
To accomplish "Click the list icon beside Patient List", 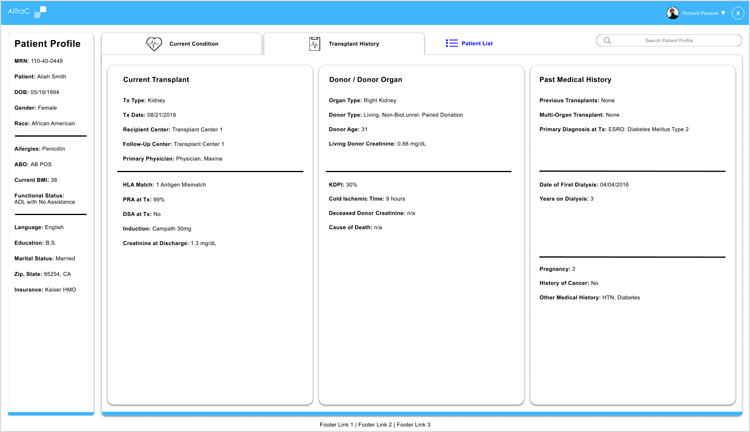I will point(452,43).
